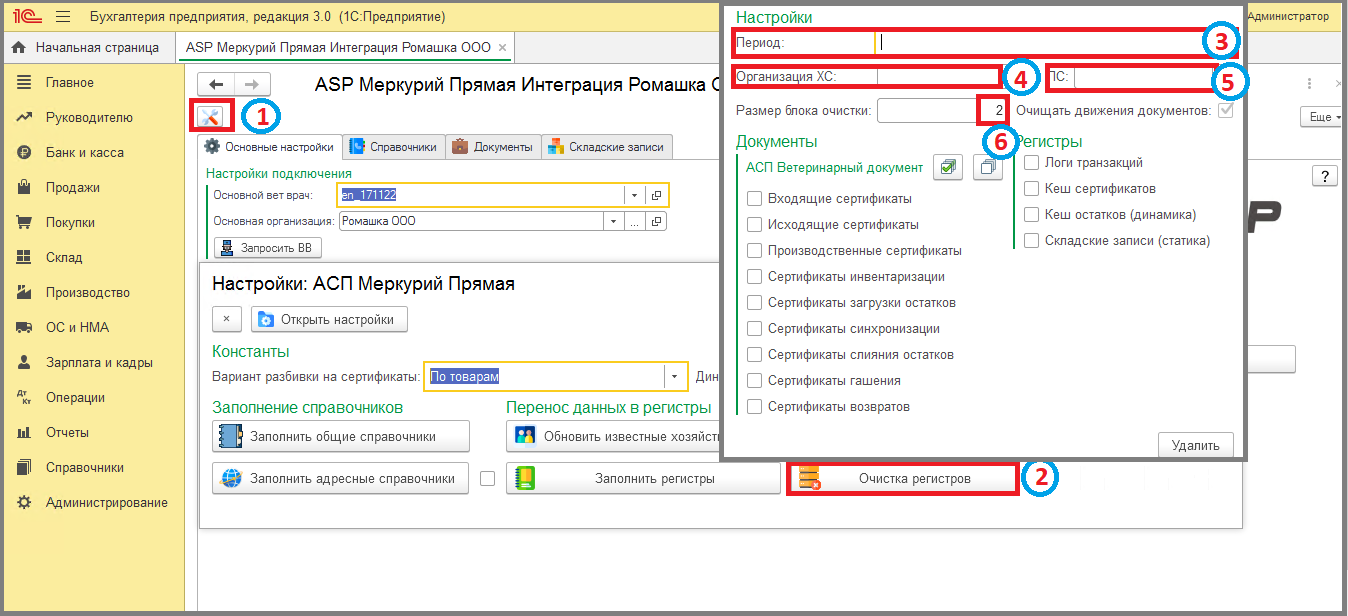Click Заполнить регистры button
The height and width of the screenshot is (616, 1348).
click(x=643, y=478)
